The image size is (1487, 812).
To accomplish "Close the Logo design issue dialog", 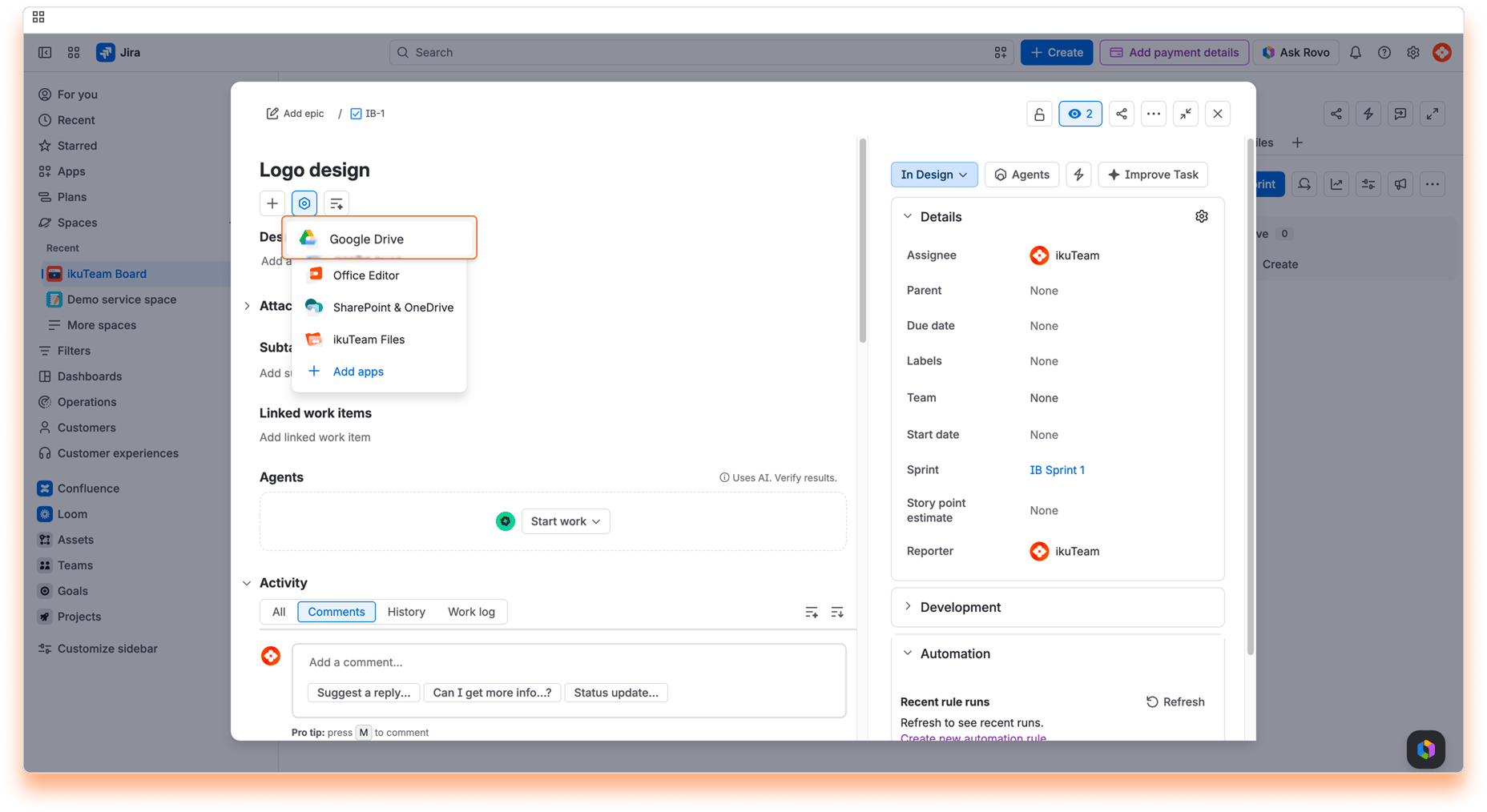I will coord(1218,114).
